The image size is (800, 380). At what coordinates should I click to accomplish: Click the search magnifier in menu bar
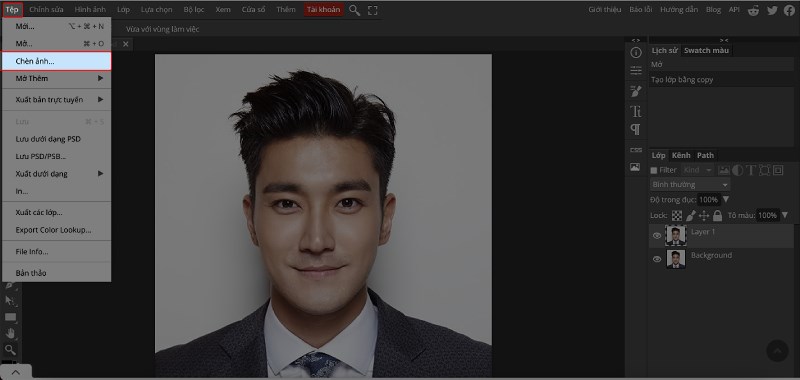354,10
